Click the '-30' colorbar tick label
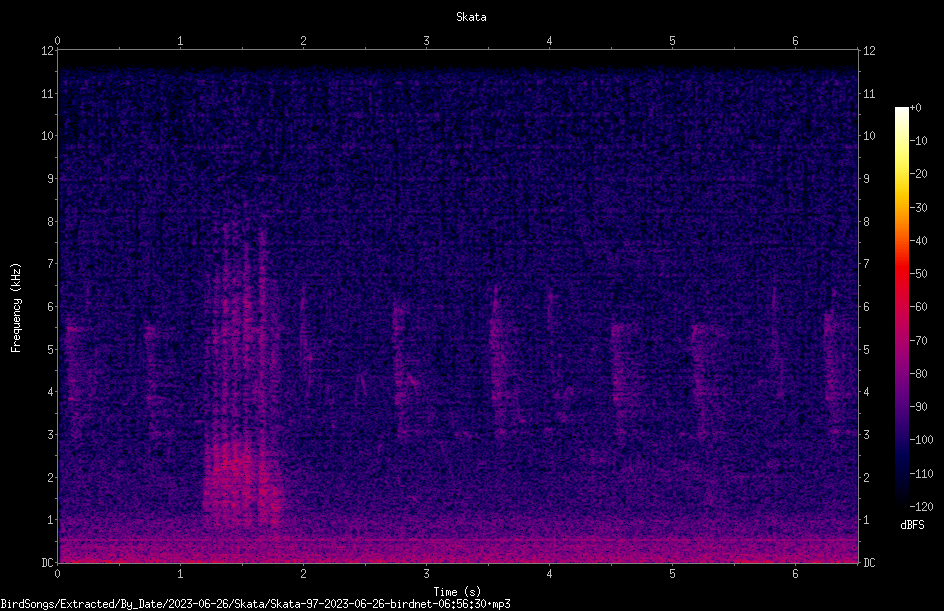The height and width of the screenshot is (611, 944). point(918,208)
